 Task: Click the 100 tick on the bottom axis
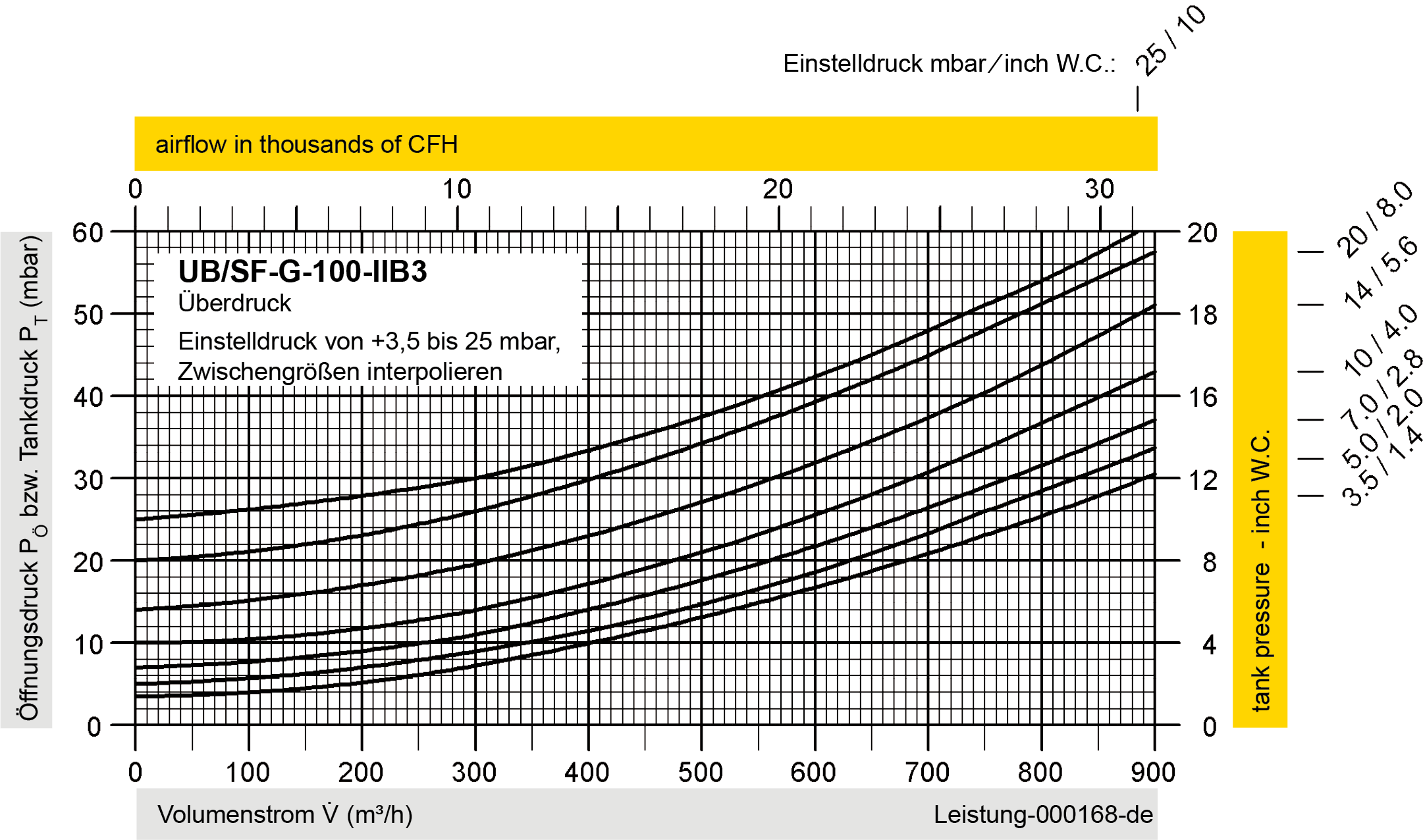pos(248,773)
